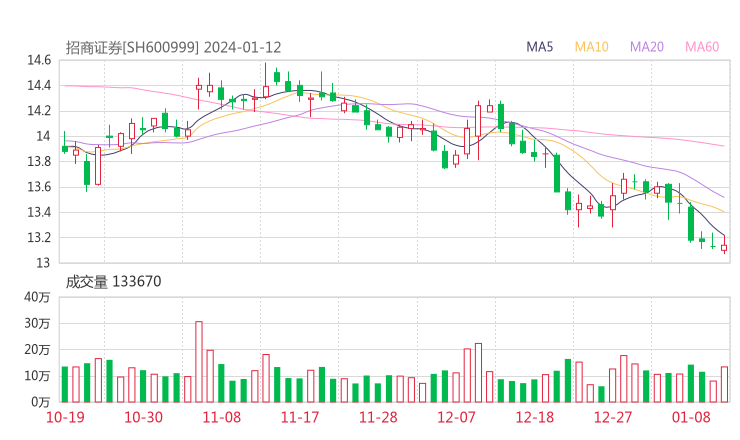
Task: Click the 14.6 price axis label
Action: [x=39, y=60]
